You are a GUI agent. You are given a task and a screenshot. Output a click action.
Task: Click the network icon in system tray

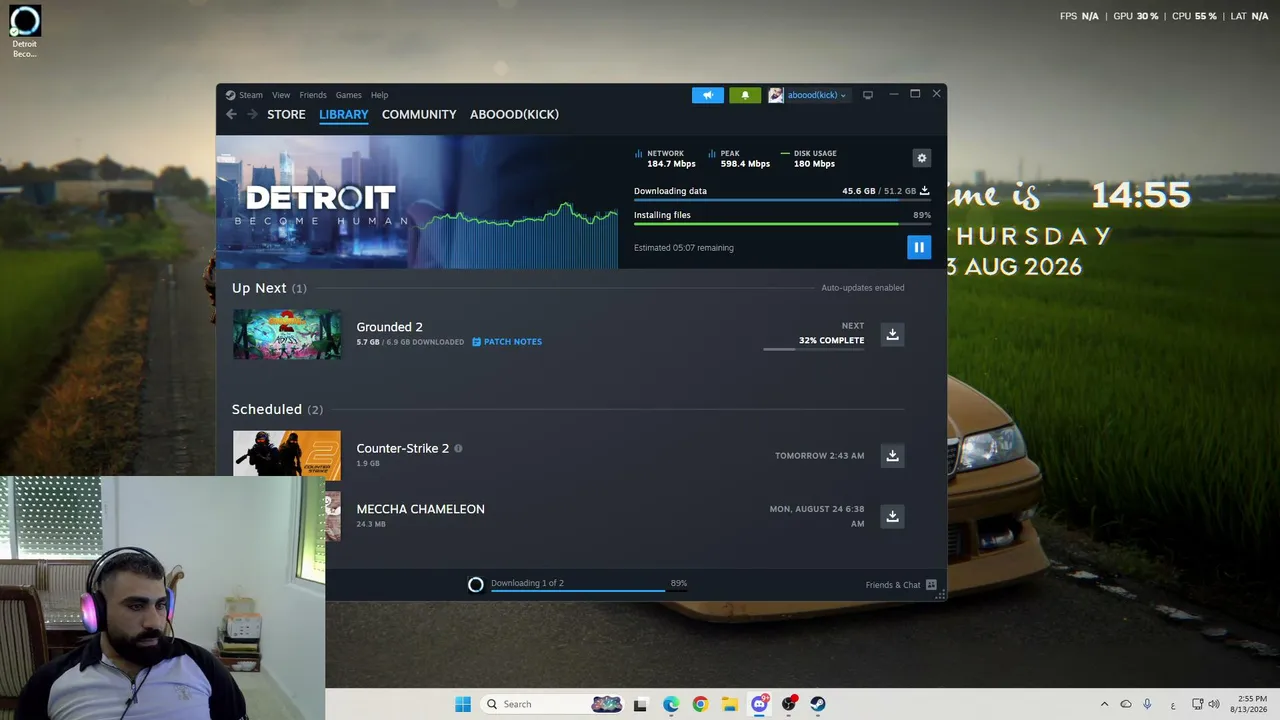1198,704
